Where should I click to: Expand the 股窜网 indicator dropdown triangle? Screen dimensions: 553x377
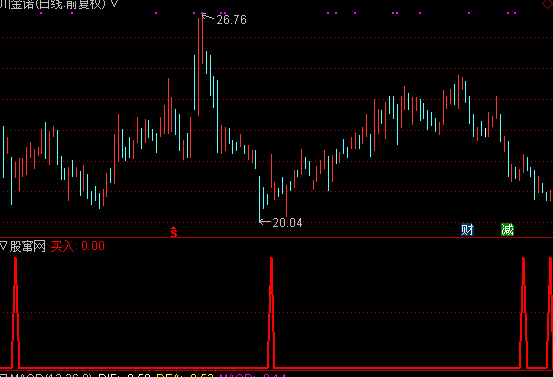click(x=3, y=246)
